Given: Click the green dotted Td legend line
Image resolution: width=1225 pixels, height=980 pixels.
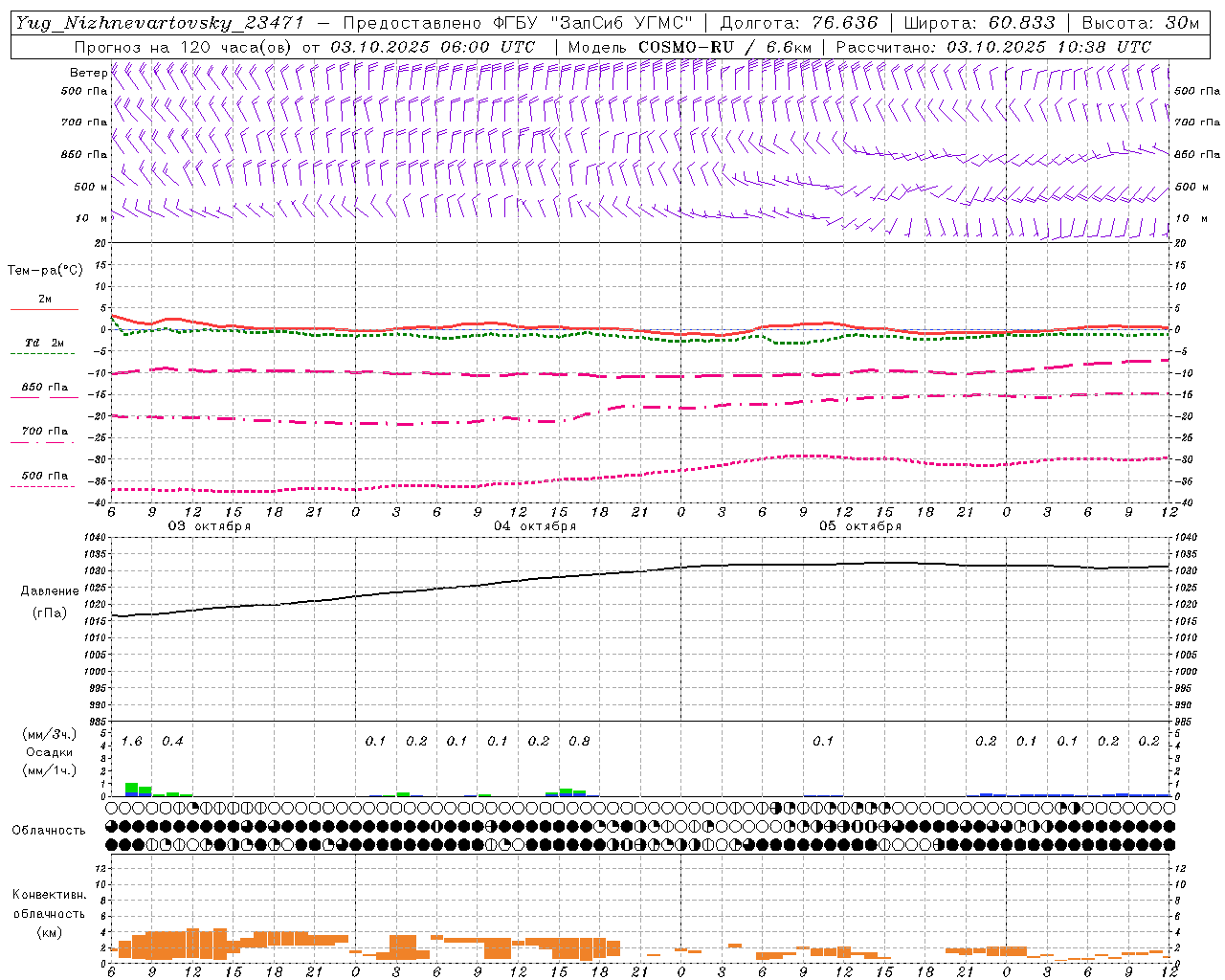Looking at the screenshot, I should click(42, 354).
